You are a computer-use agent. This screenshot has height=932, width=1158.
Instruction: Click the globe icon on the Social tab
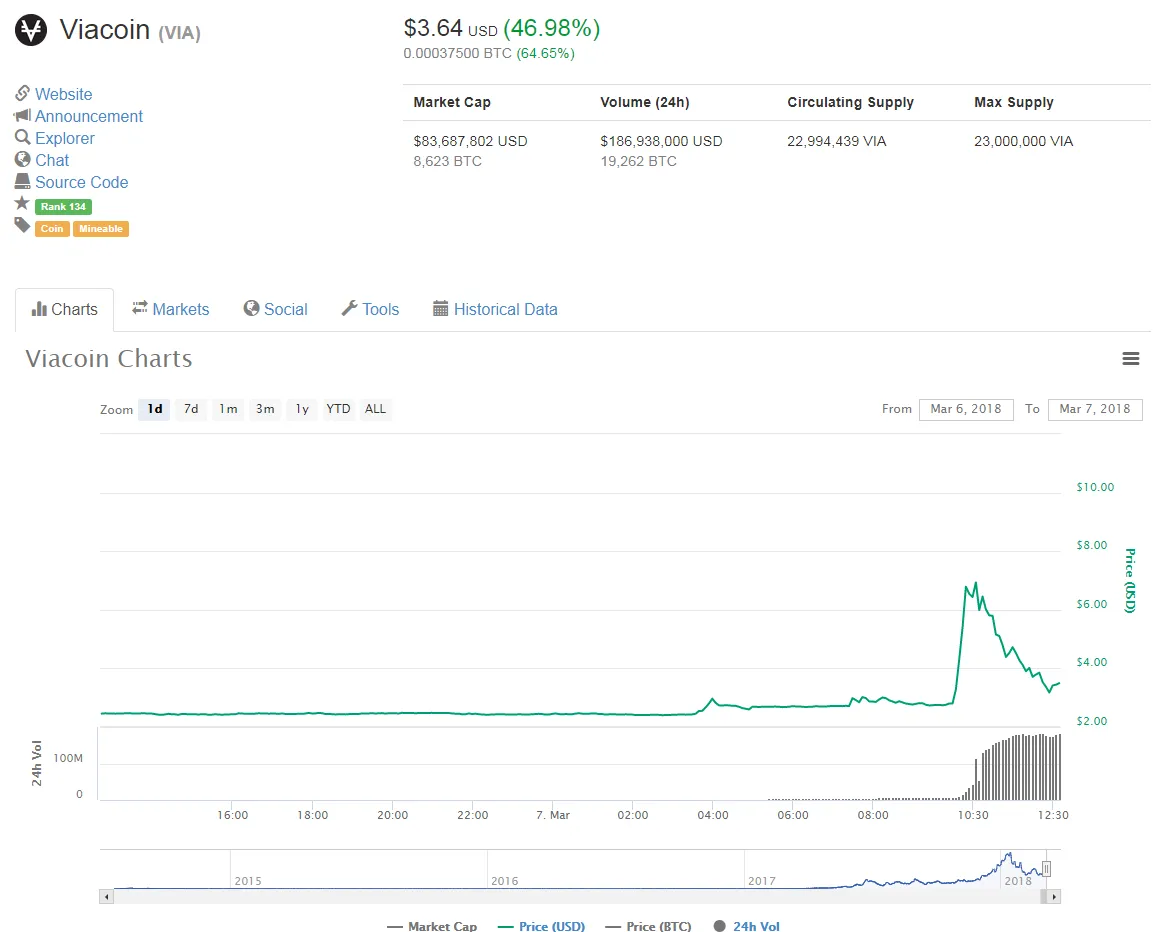pyautogui.click(x=251, y=308)
